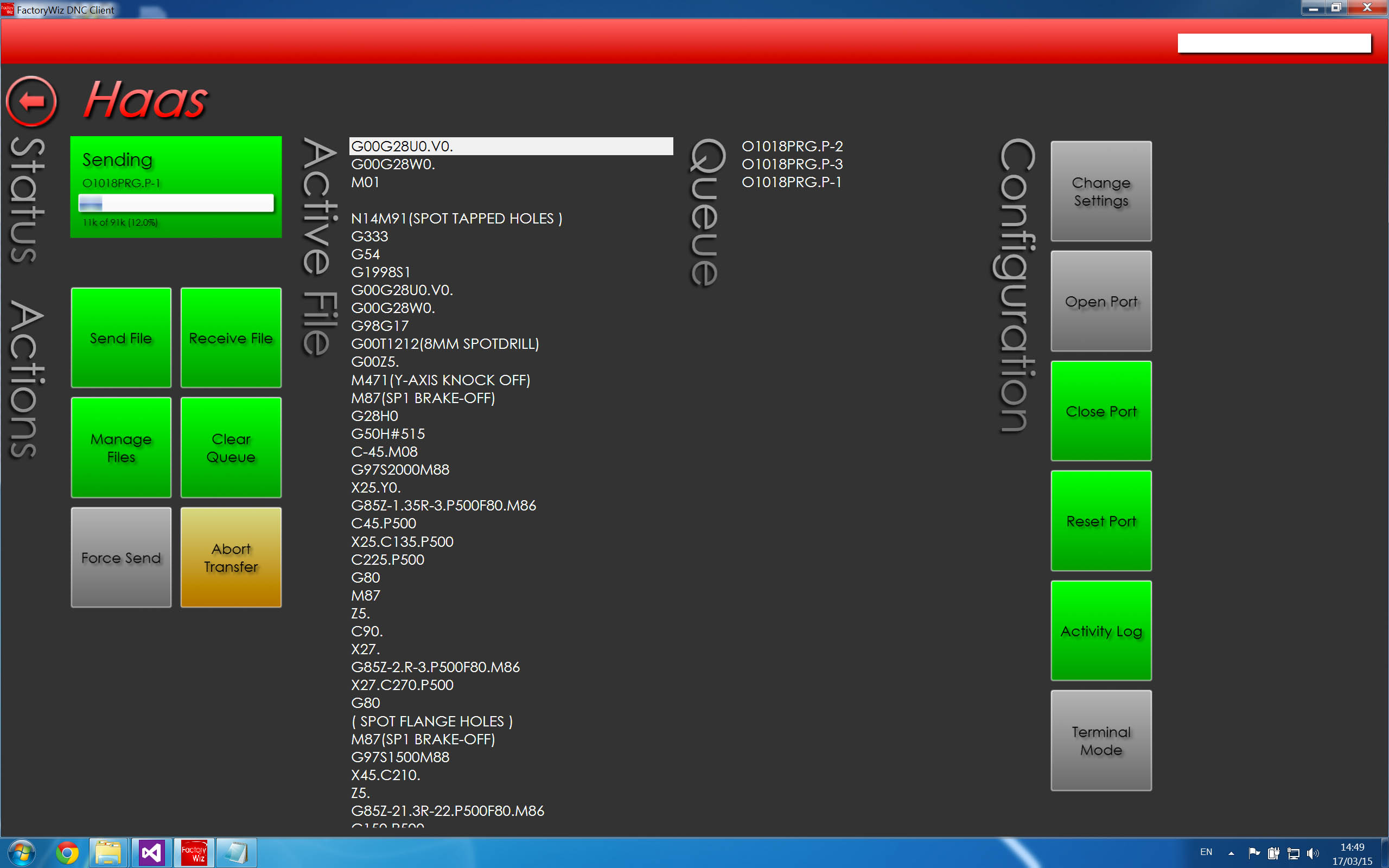Click the Reset Port button
Image resolution: width=1389 pixels, height=868 pixels.
[x=1101, y=521]
